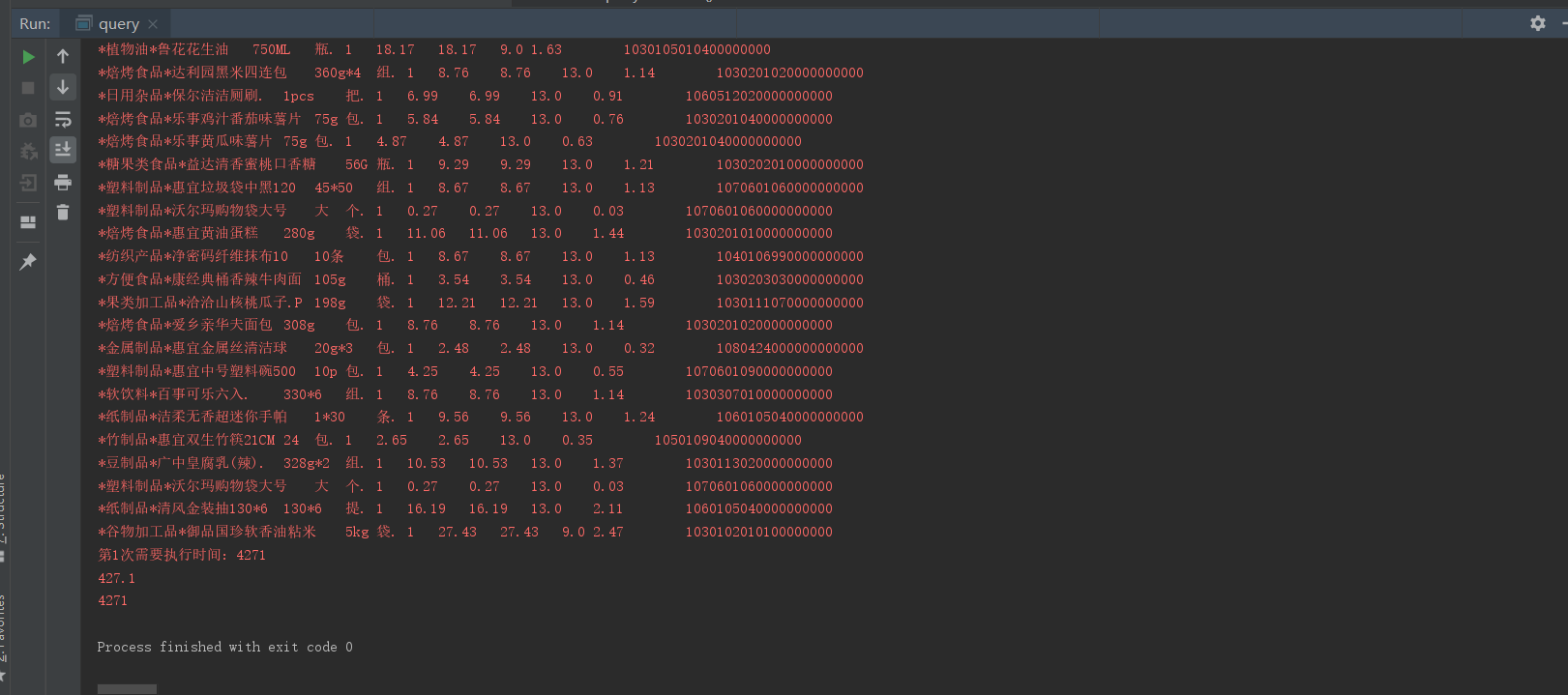This screenshot has height=695, width=1568.
Task: Click the horizontal scrollbar thumb at bottom
Action: click(x=127, y=689)
